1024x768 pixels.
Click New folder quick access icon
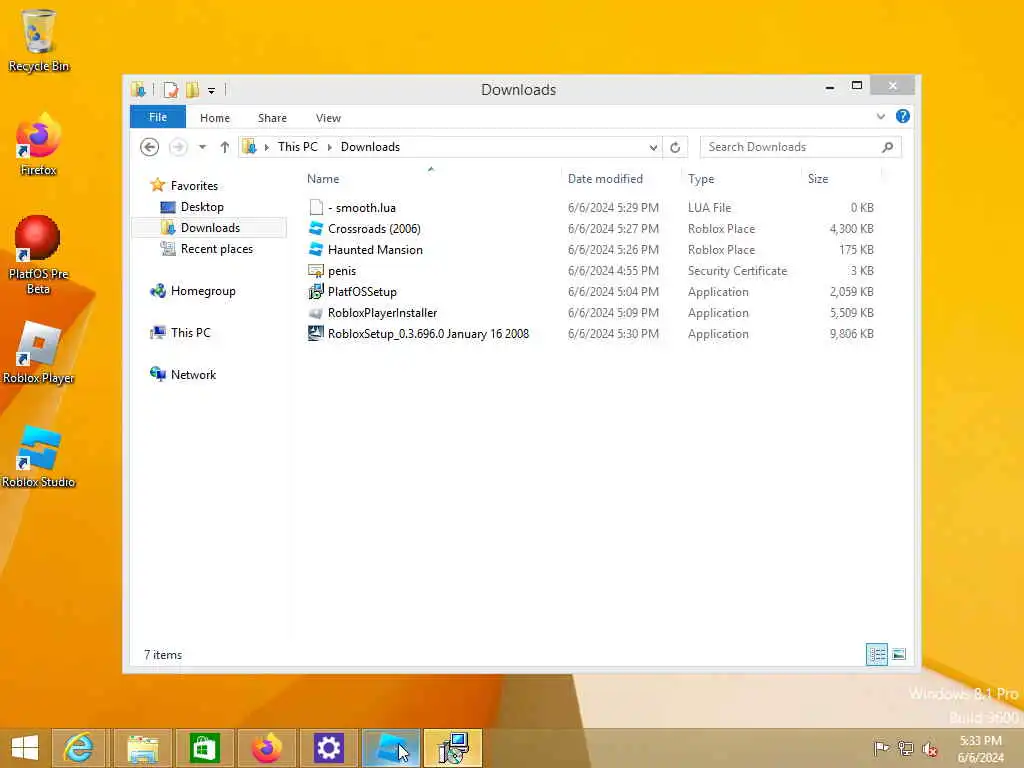[x=193, y=89]
